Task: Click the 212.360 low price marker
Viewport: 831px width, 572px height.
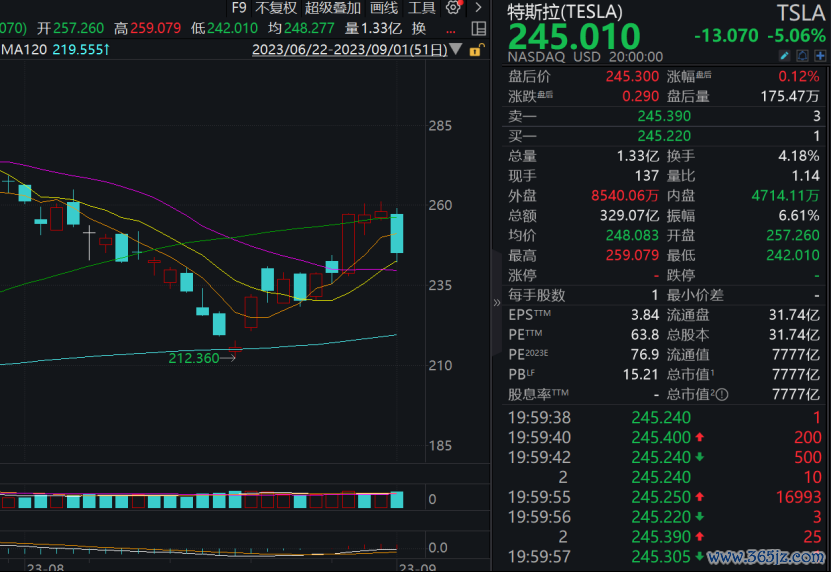Action: click(x=194, y=358)
